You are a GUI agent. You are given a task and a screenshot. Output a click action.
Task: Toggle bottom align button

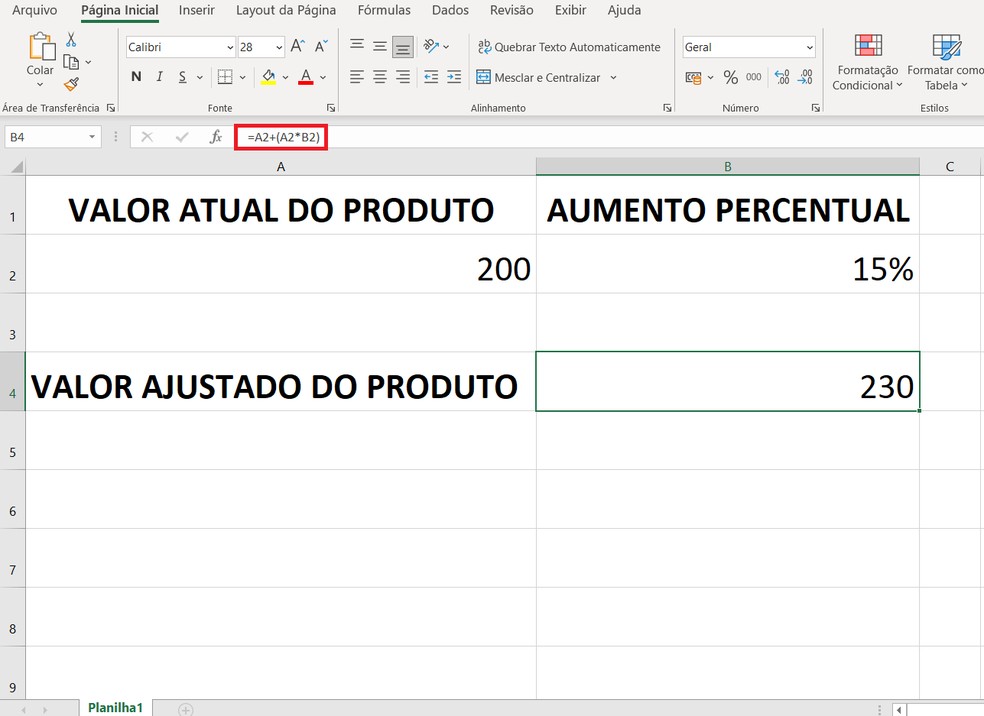coord(402,46)
